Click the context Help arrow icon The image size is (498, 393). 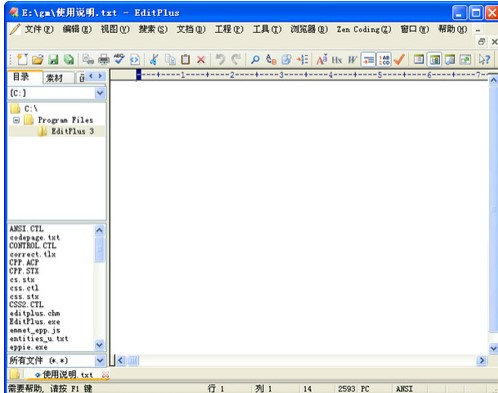coord(484,60)
